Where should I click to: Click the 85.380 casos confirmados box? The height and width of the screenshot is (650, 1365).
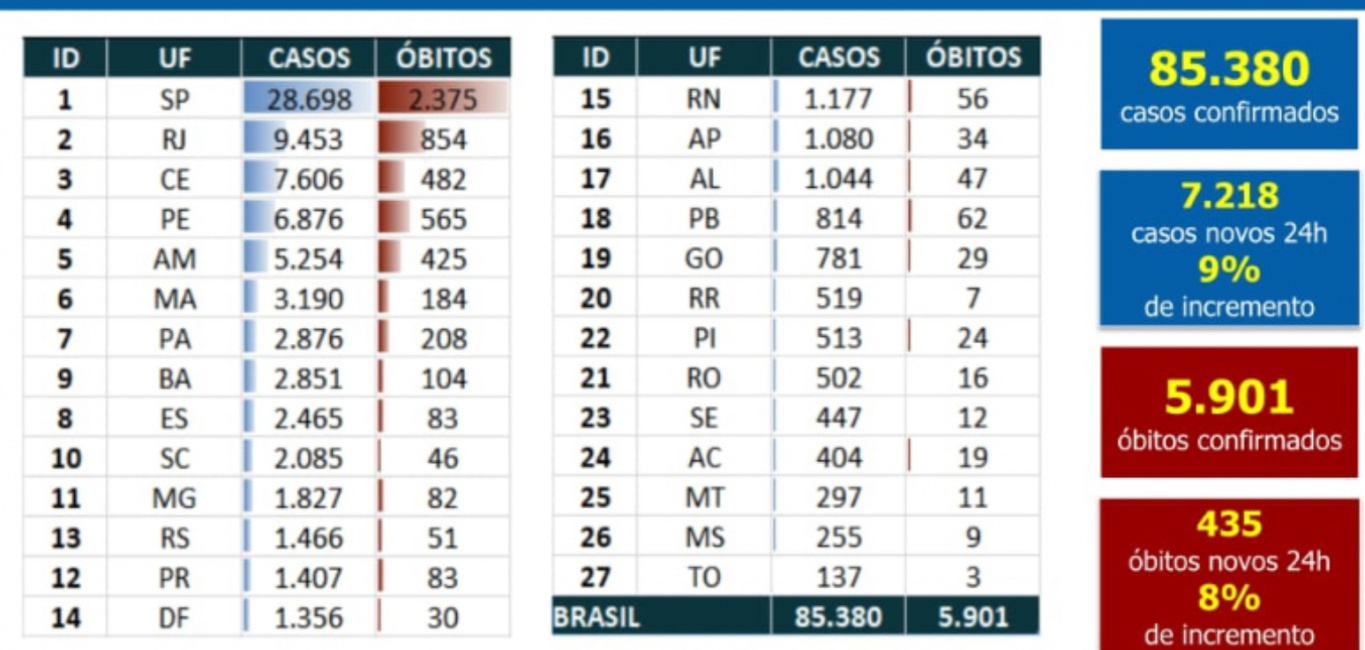pos(1229,85)
